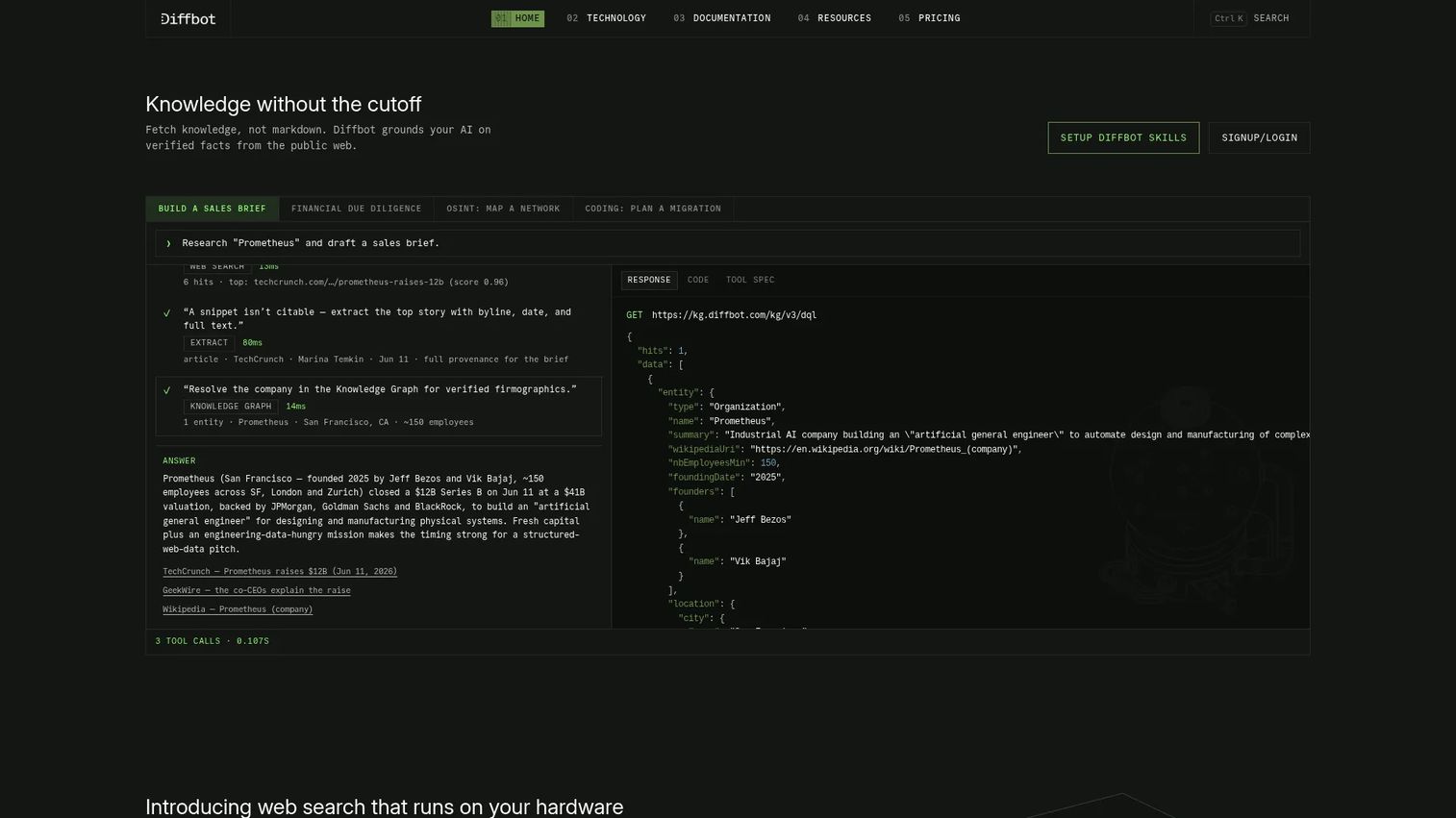Click the Diffbot logo
Image resolution: width=1456 pixels, height=818 pixels.
[188, 18]
